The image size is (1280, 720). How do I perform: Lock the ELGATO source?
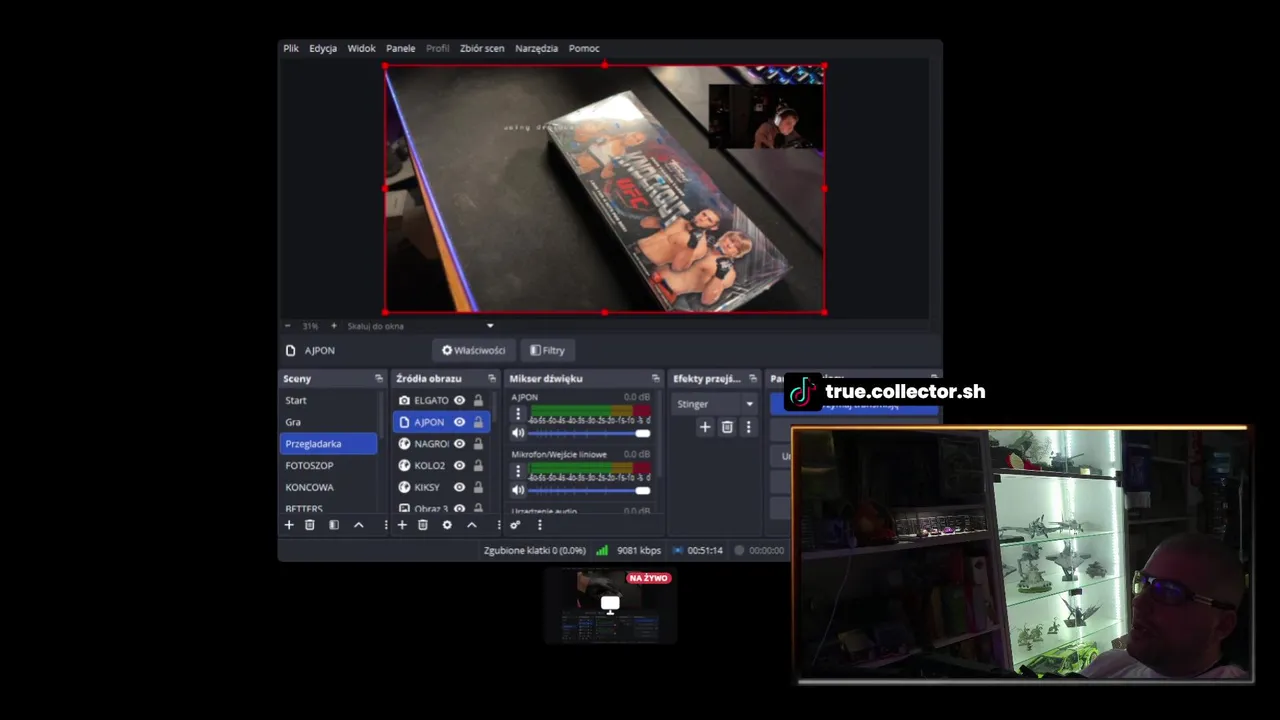click(x=478, y=400)
